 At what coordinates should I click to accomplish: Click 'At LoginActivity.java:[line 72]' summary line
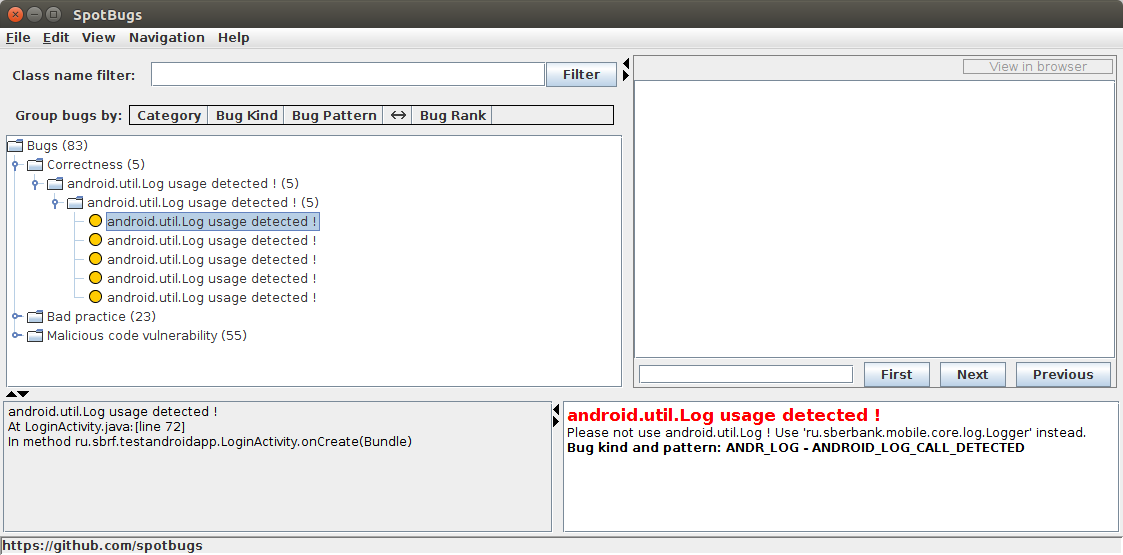point(97,427)
